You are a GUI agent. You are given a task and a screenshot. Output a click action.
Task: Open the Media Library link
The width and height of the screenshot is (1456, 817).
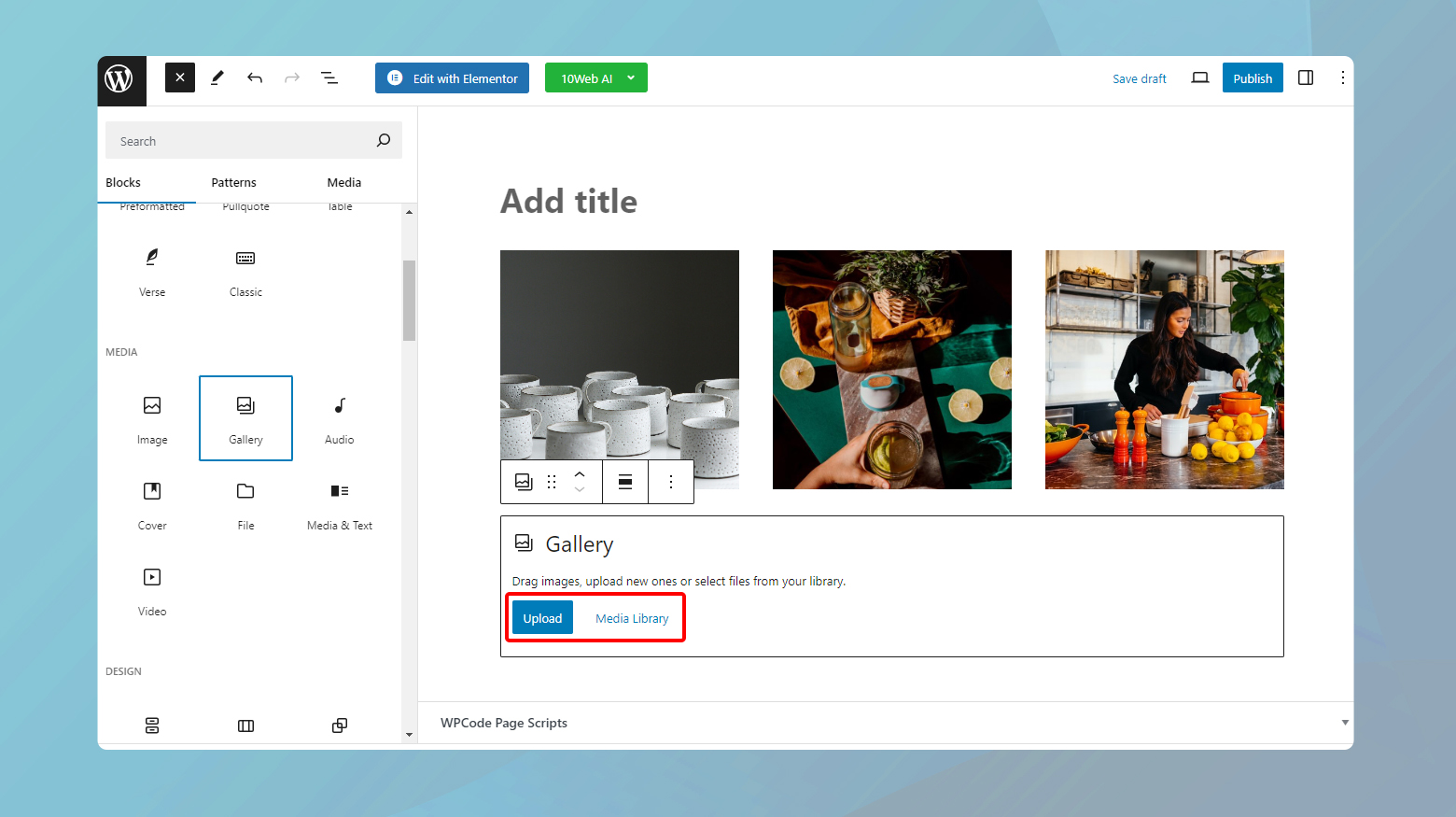632,617
